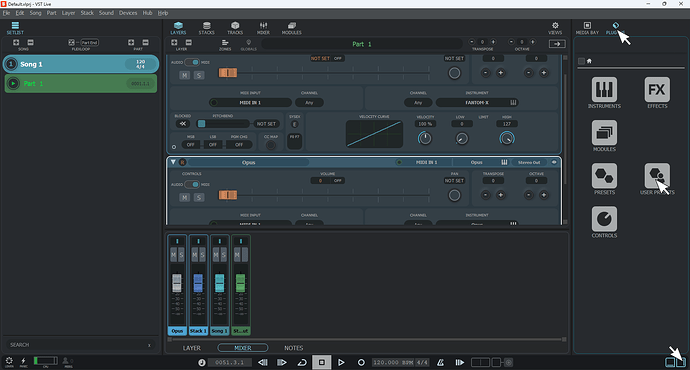690x370 pixels.
Task: Select Part 1 in the setlist
Action: click(81, 84)
